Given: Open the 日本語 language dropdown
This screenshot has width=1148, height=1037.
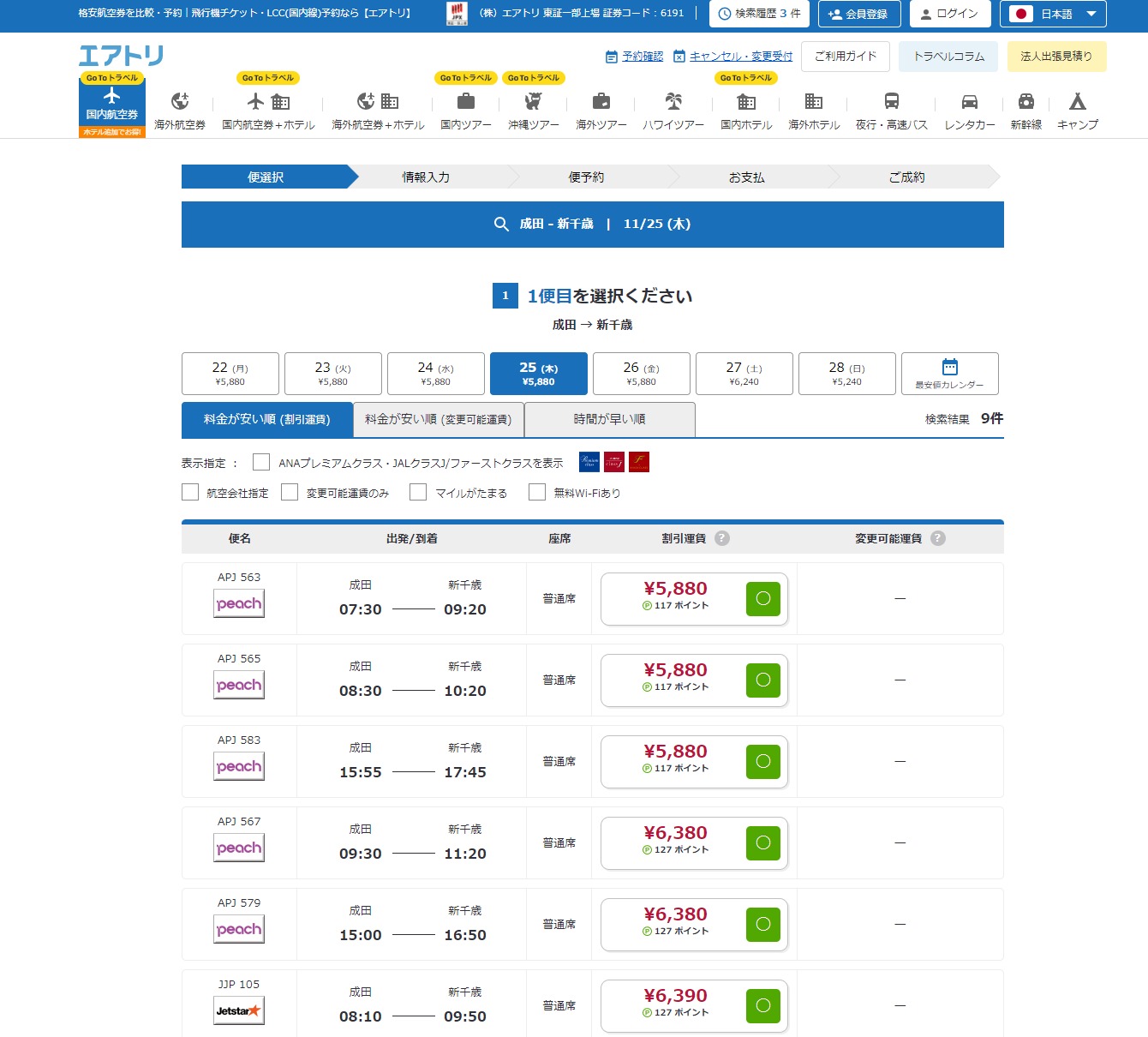Looking at the screenshot, I should click(1054, 14).
